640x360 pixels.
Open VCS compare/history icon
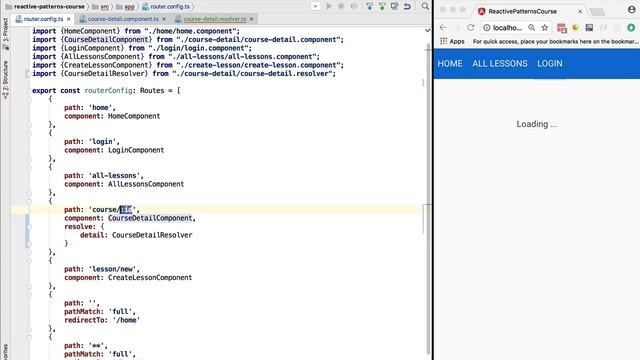coord(395,6)
